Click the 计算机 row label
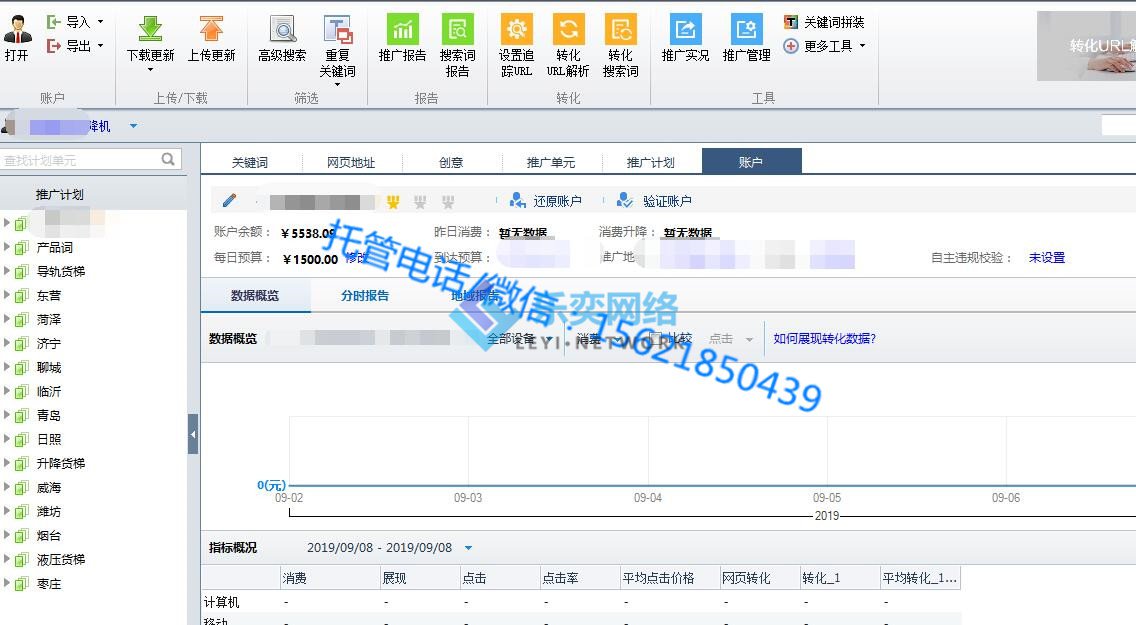 coord(221,602)
